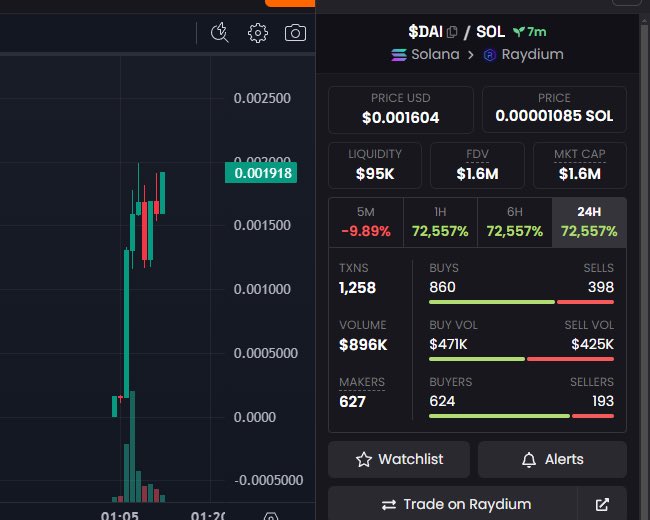Click the 0.001000 price axis label
650x520 pixels.
pyautogui.click(x=262, y=289)
